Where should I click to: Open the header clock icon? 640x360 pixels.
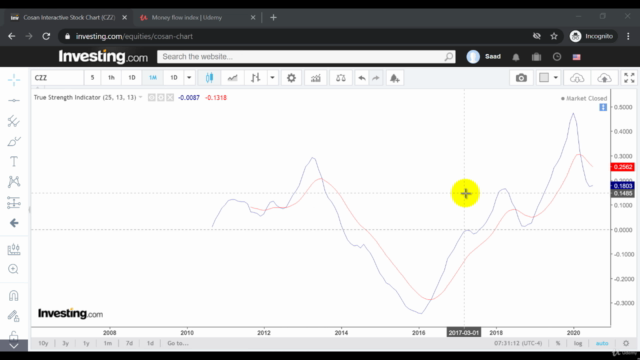point(557,57)
